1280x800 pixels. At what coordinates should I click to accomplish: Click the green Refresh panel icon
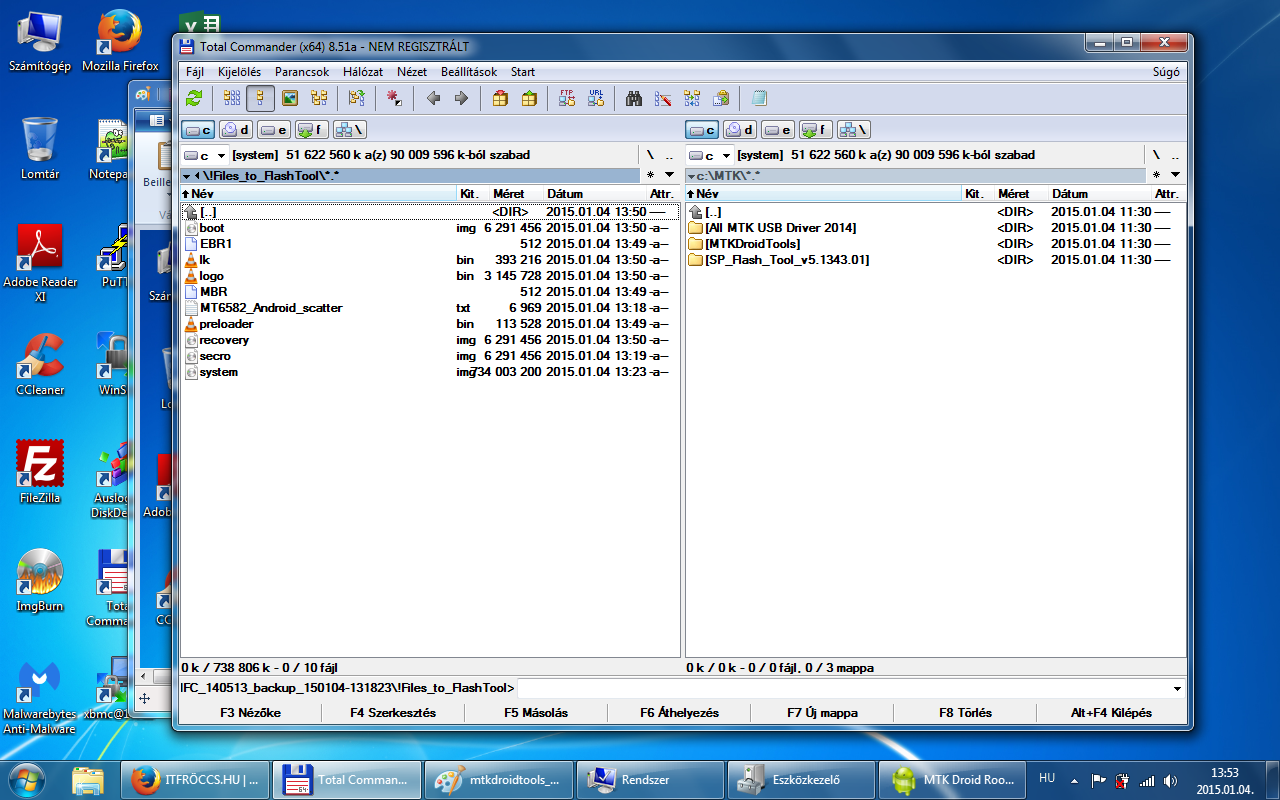[x=194, y=98]
